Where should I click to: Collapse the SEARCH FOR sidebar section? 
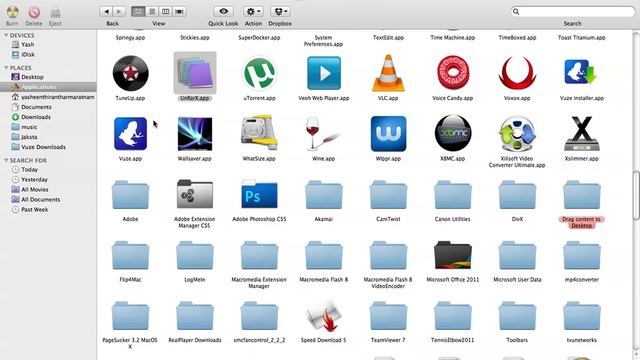click(x=6, y=160)
